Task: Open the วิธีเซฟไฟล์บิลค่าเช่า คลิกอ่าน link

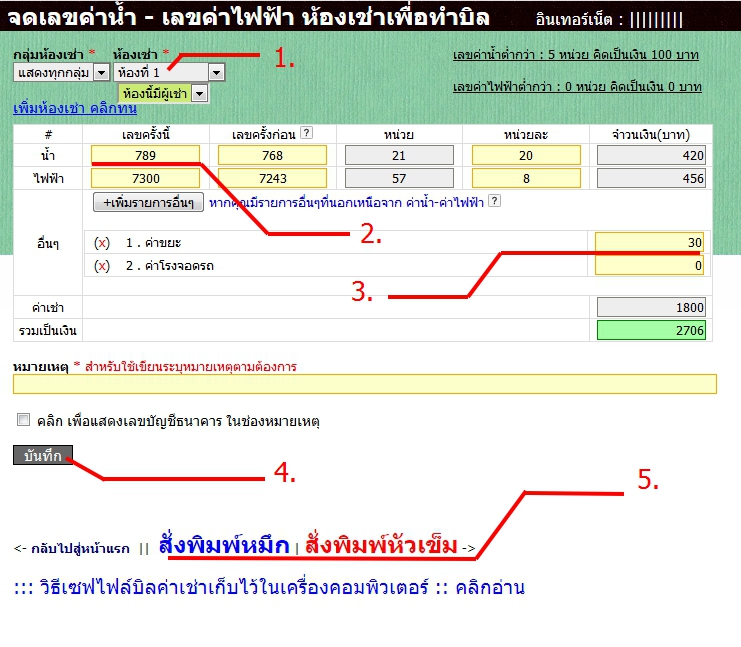Action: pyautogui.click(x=268, y=587)
